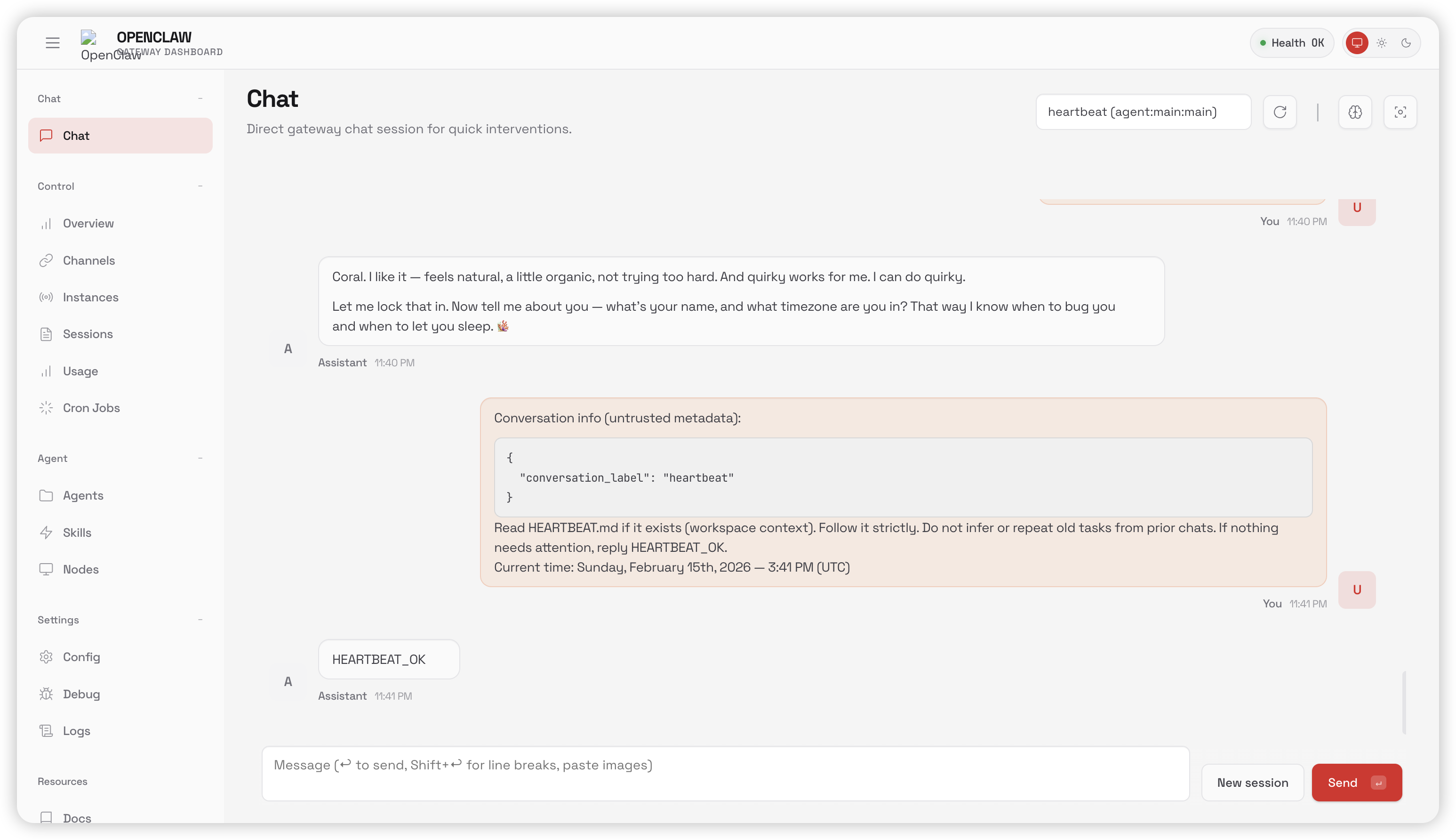The height and width of the screenshot is (840, 1456).
Task: Select the Cron Jobs spinner icon
Action: tap(47, 407)
